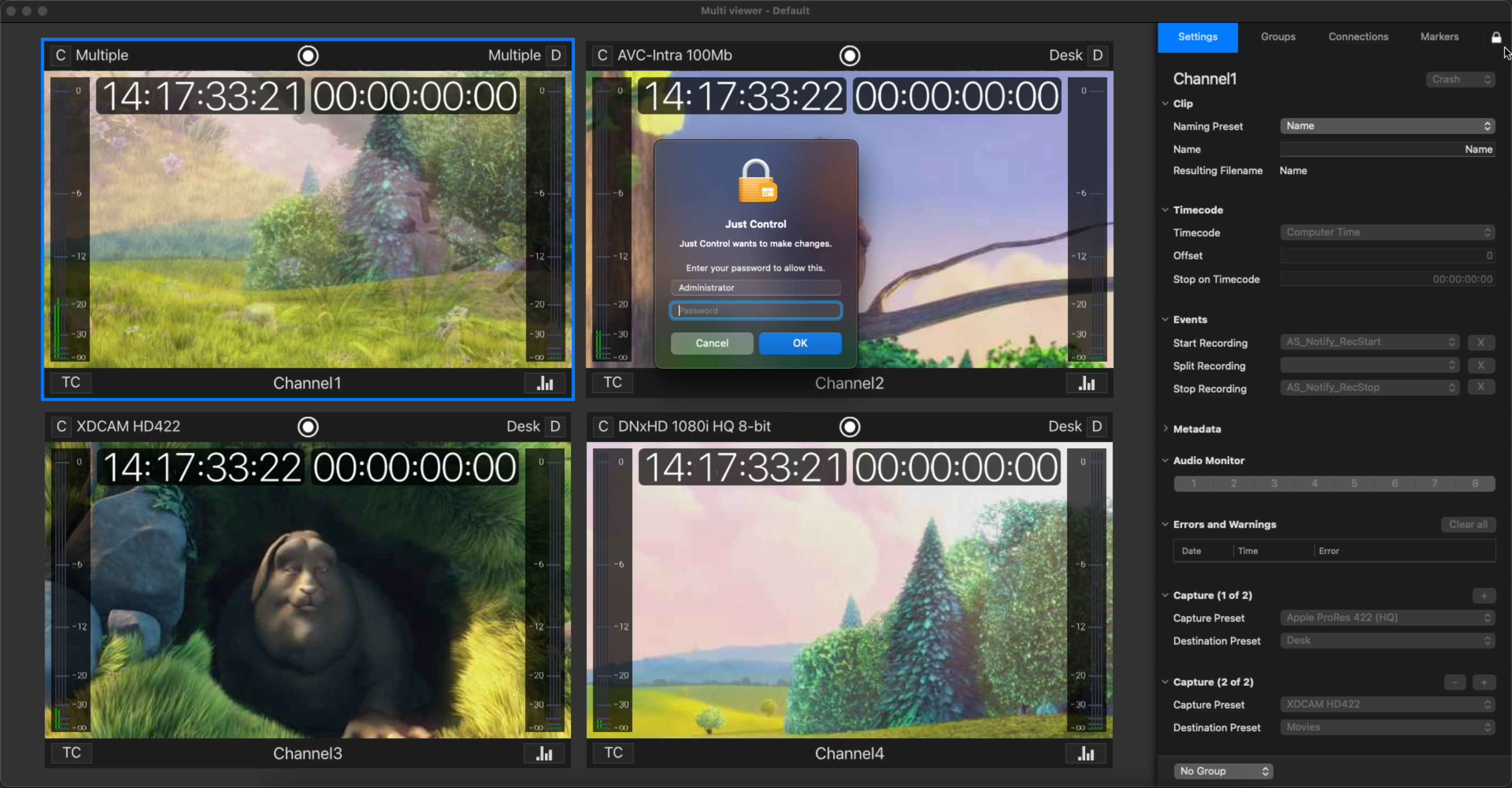Collapse the Audio Monitor section
The image size is (1512, 788).
click(1165, 460)
